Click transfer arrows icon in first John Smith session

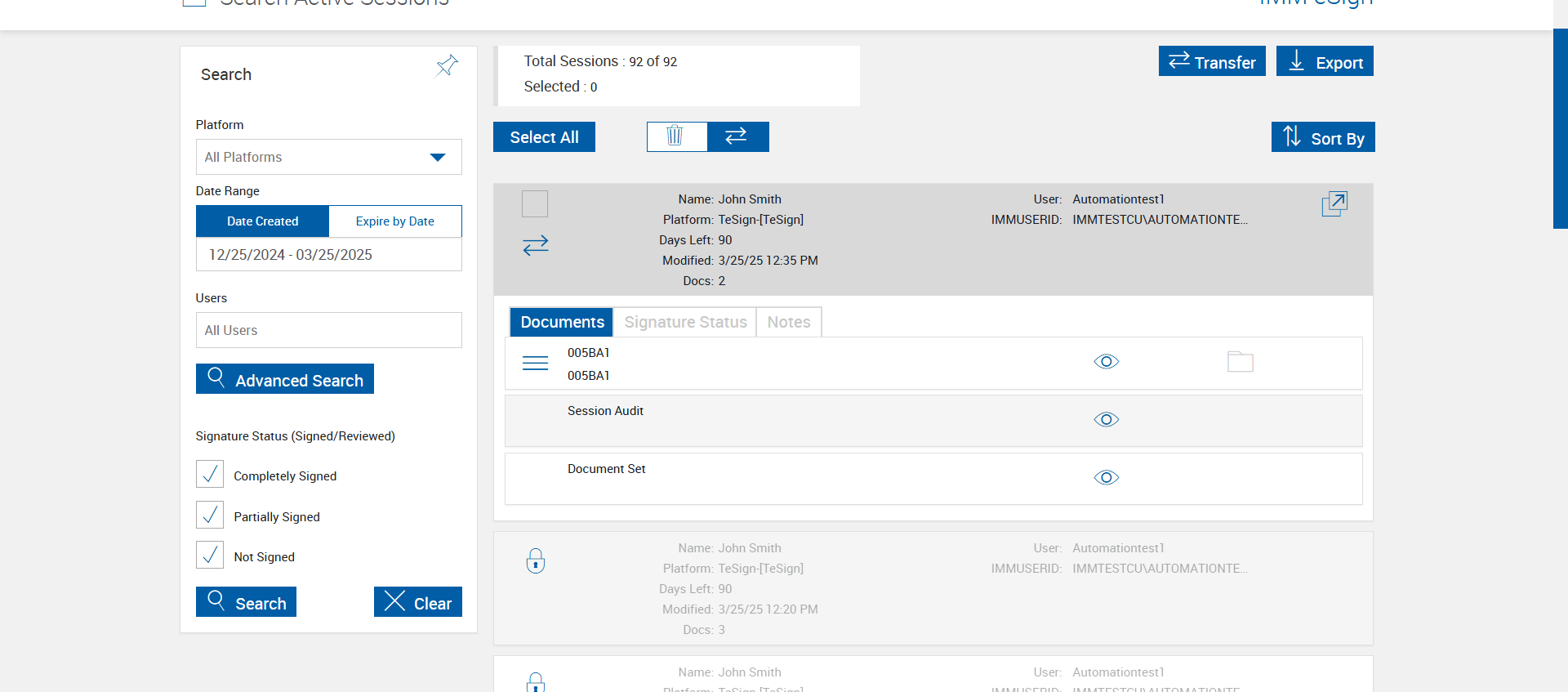[536, 245]
